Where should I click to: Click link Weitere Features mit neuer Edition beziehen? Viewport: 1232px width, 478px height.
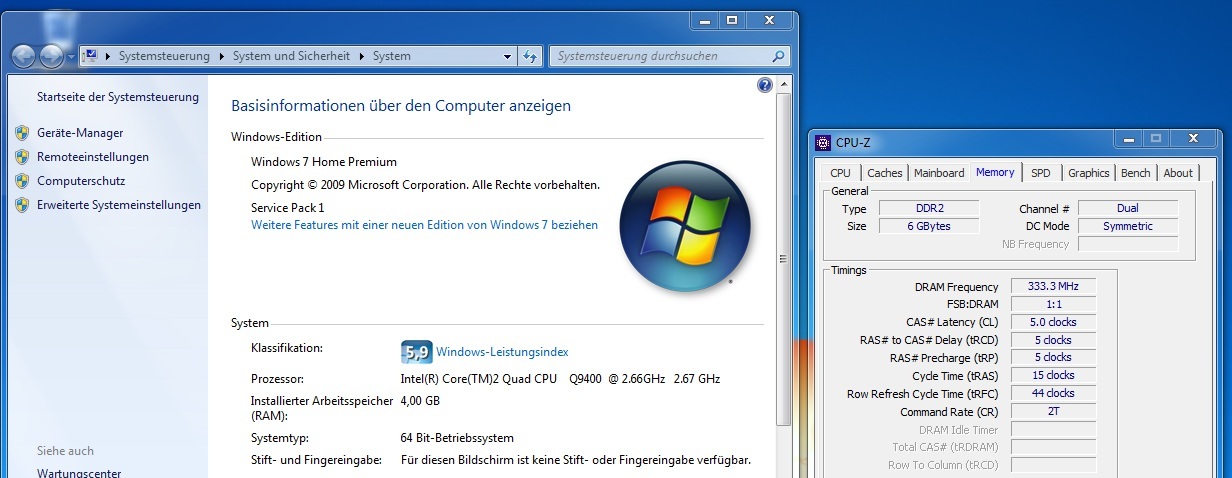[x=424, y=225]
